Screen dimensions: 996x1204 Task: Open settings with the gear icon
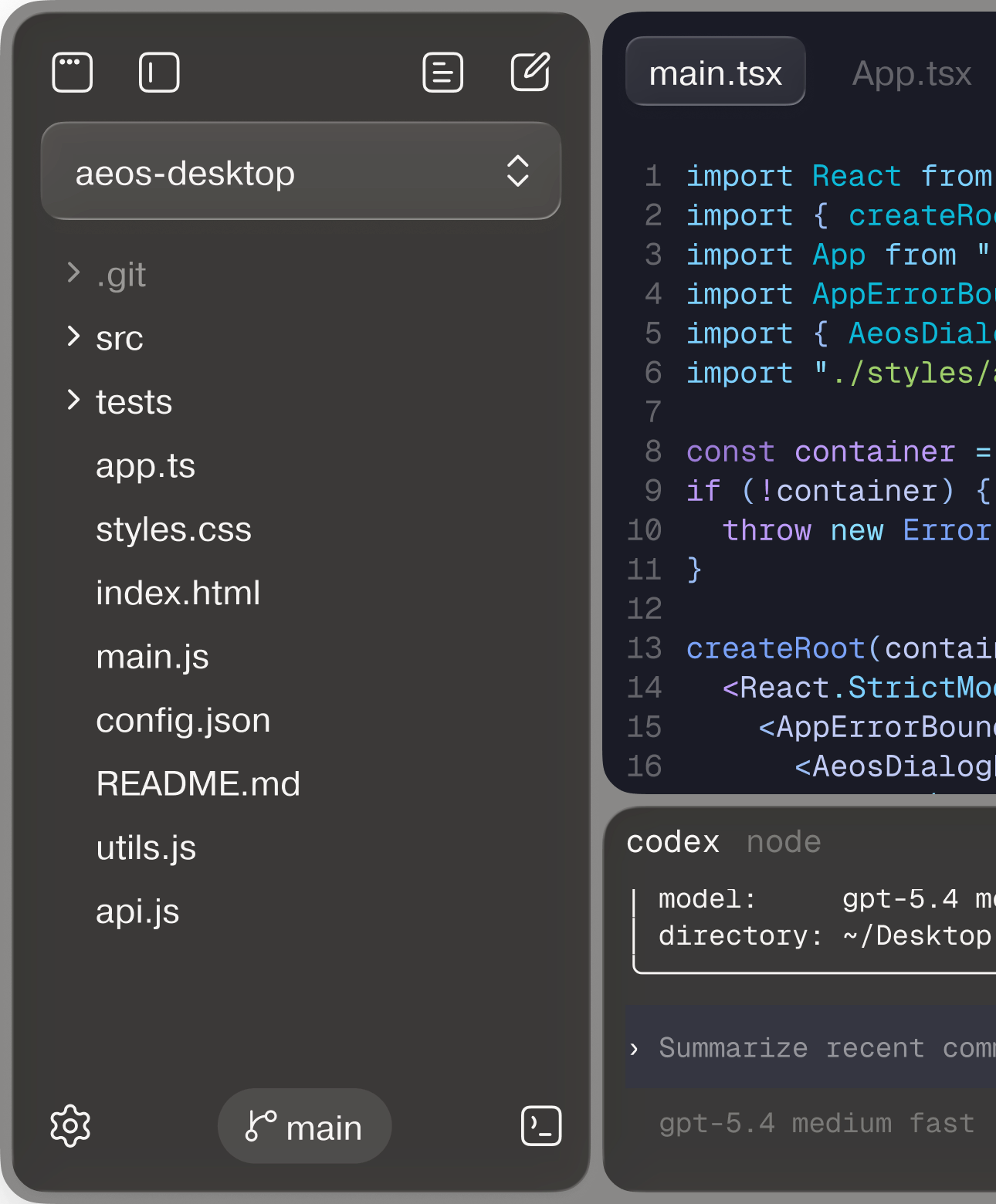click(x=70, y=1125)
